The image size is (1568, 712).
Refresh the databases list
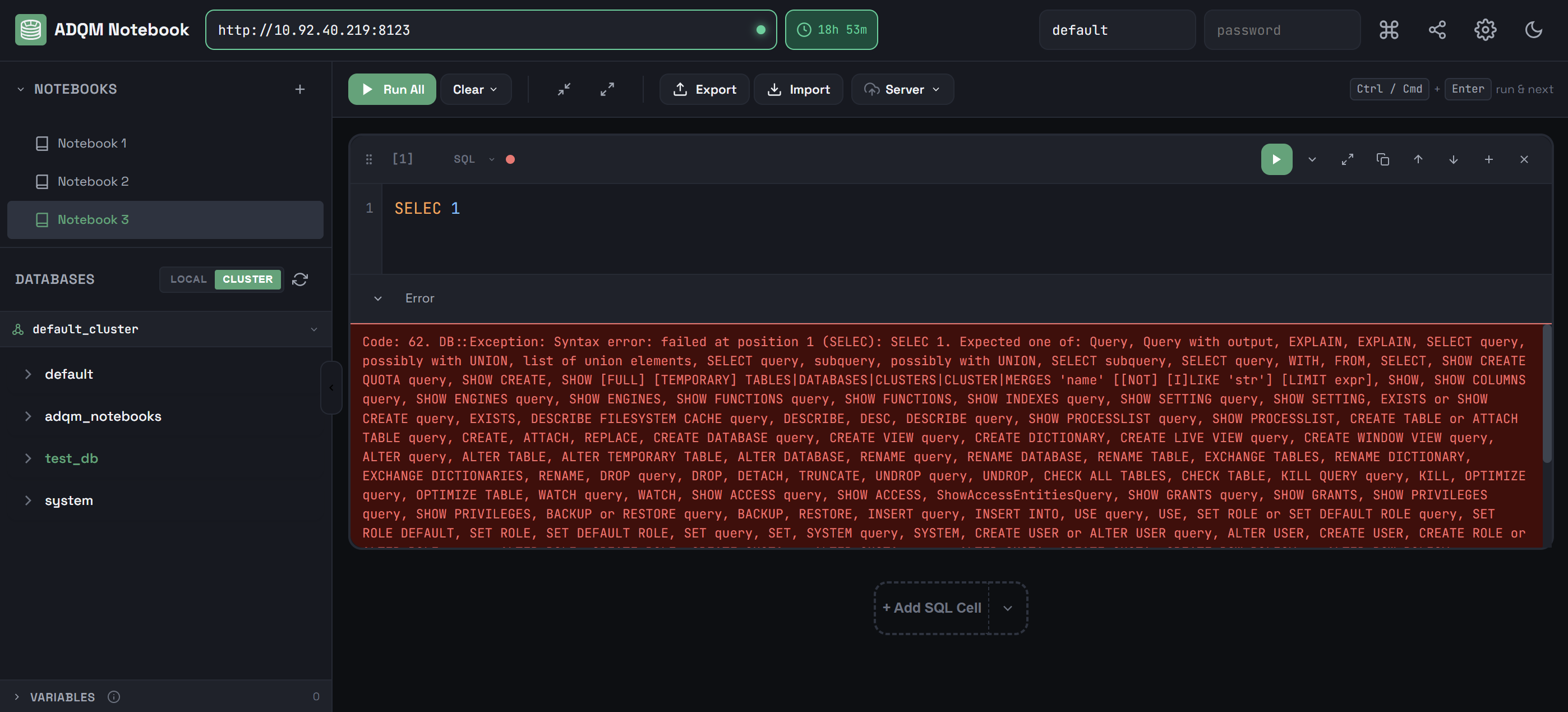pyautogui.click(x=301, y=279)
